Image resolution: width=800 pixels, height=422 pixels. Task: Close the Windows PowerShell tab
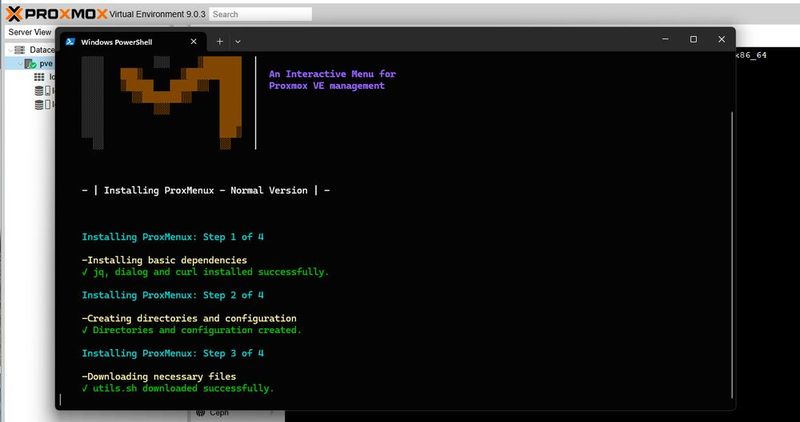[x=193, y=42]
